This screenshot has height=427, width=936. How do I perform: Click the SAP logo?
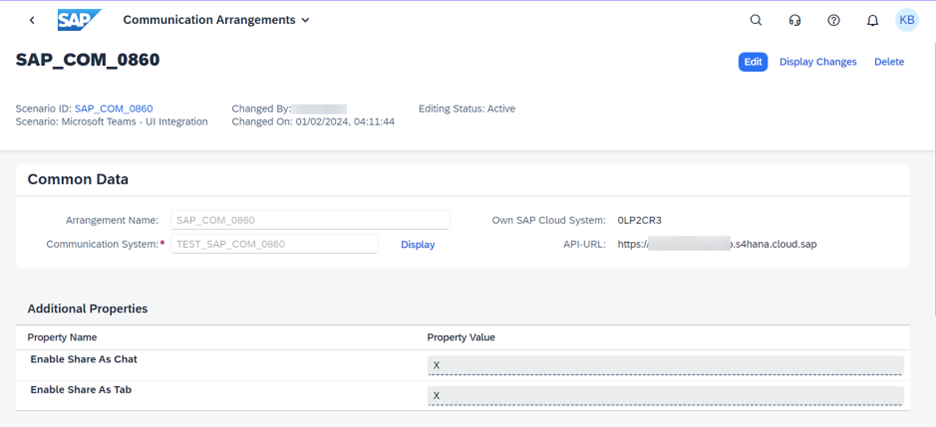point(79,20)
